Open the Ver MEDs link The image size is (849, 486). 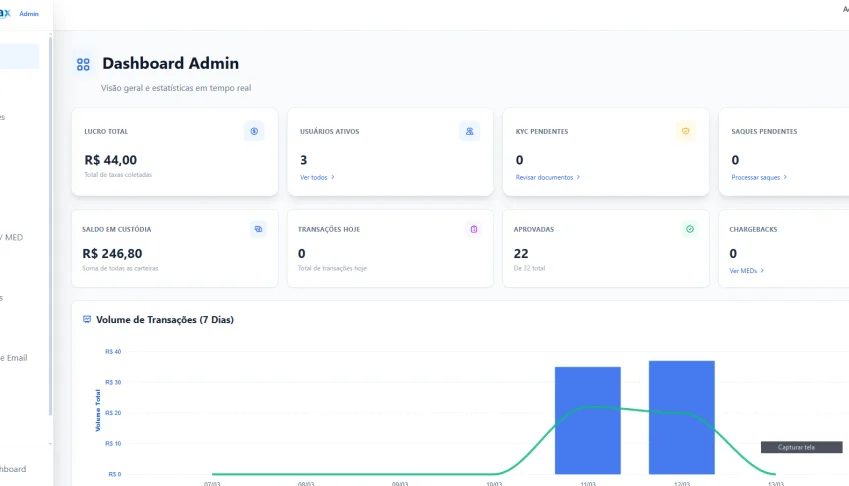click(746, 271)
